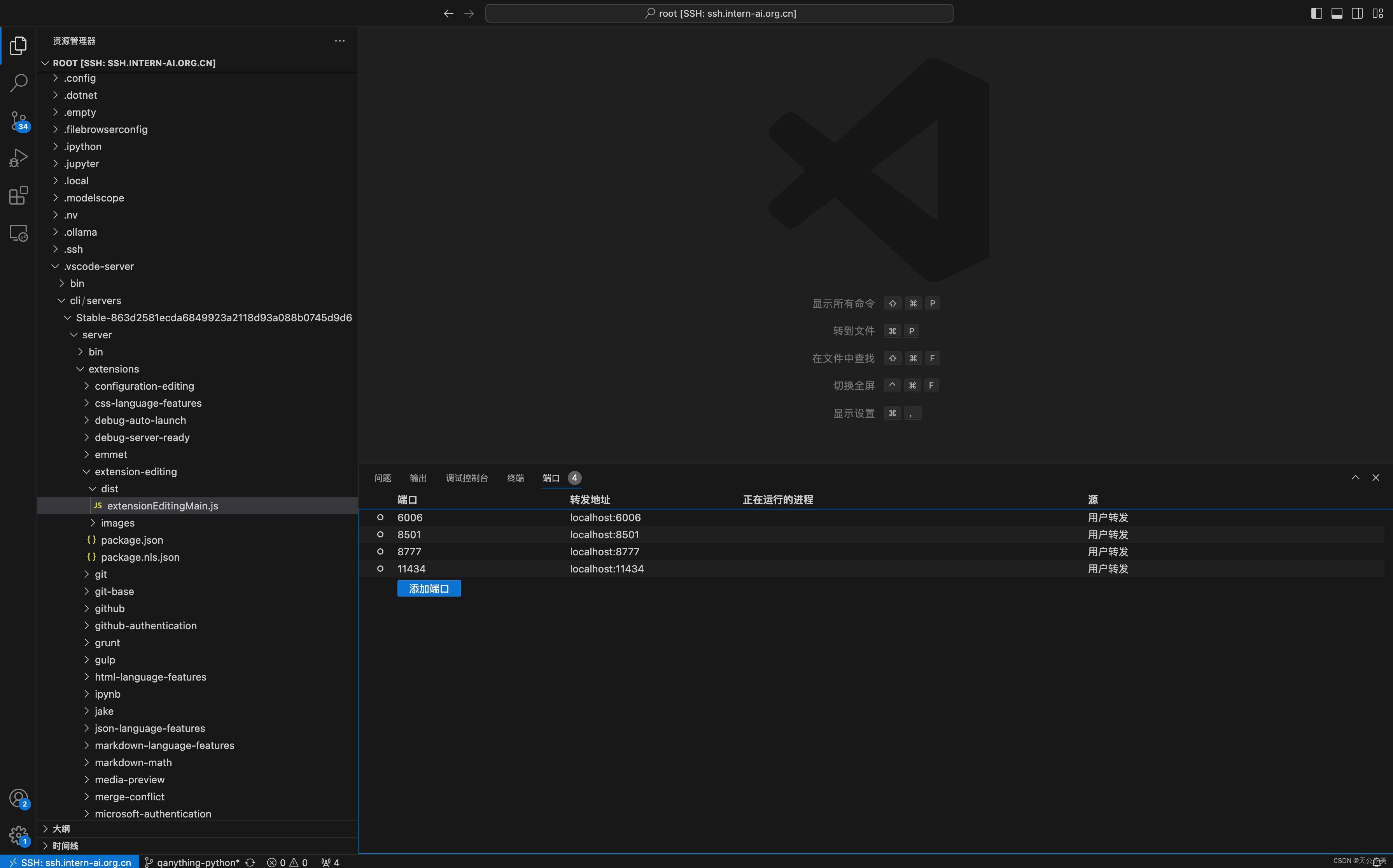Collapse the Stable-863d2581 folder
The image size is (1393, 868).
coord(198,317)
